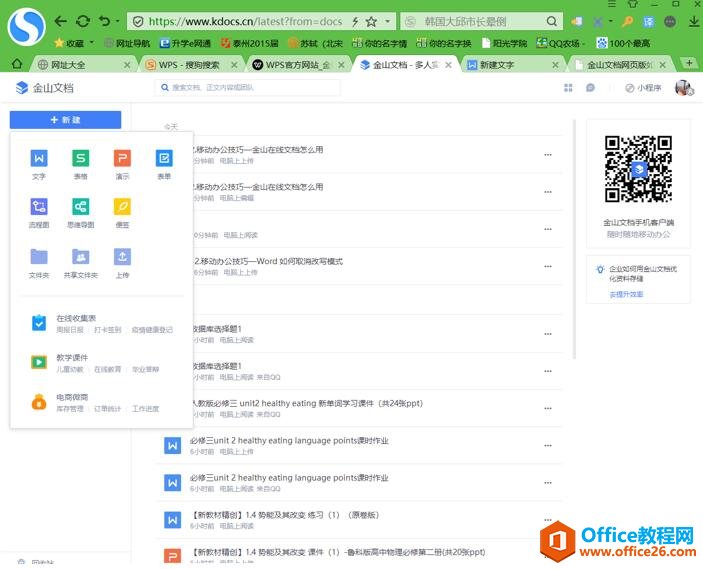Open the 小程序 link
The image size is (703, 569).
point(643,87)
